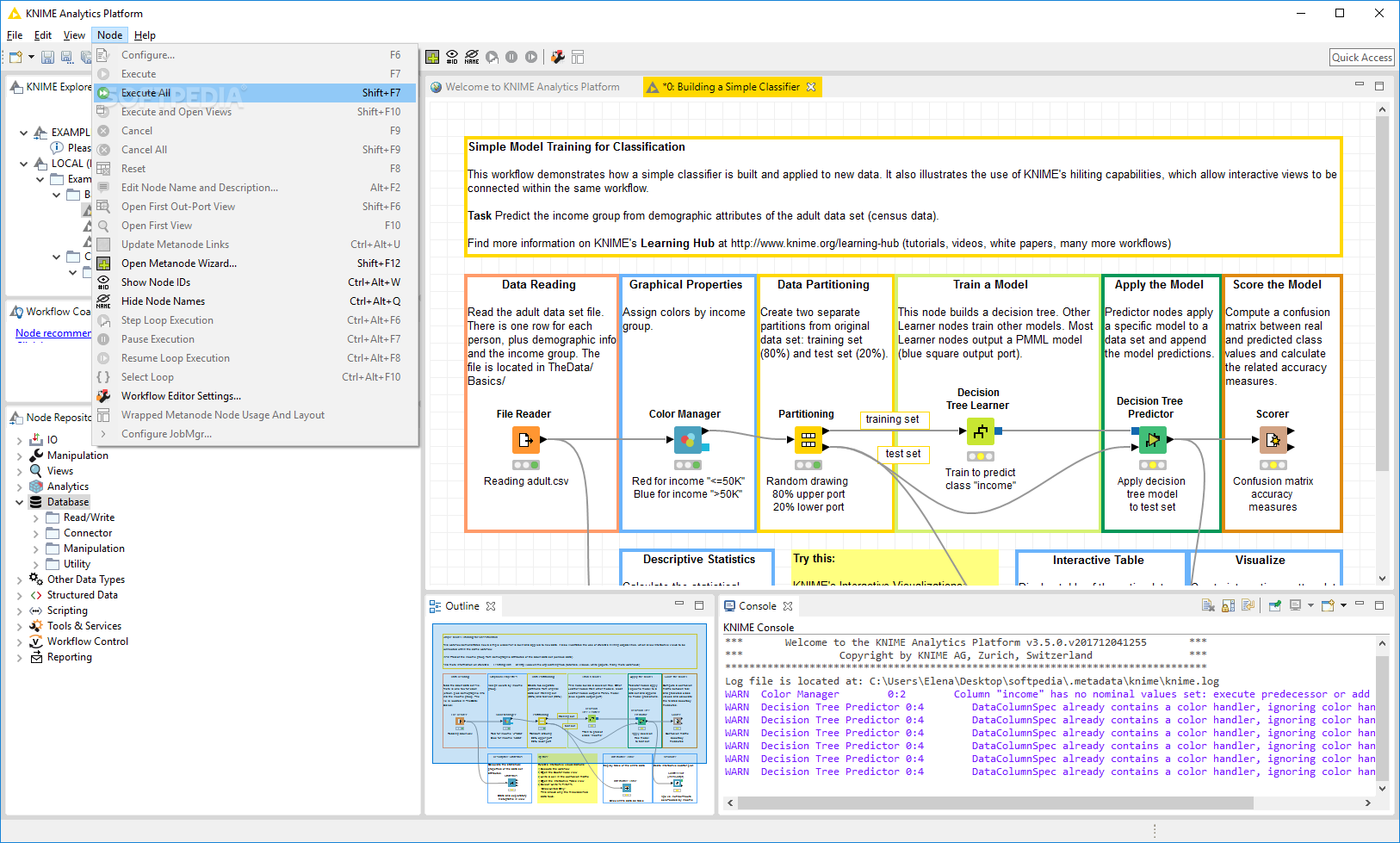Click the Color Manager node icon

(687, 440)
